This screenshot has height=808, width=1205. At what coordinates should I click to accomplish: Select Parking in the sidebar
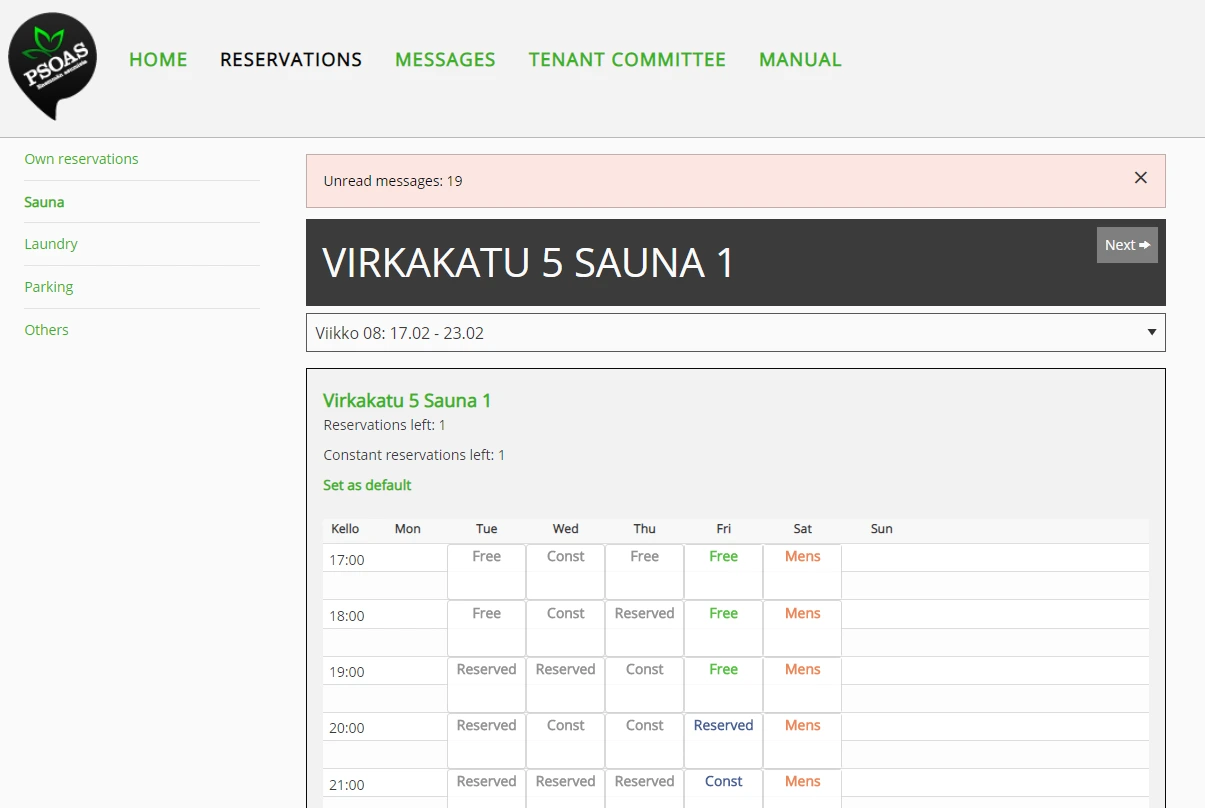49,287
